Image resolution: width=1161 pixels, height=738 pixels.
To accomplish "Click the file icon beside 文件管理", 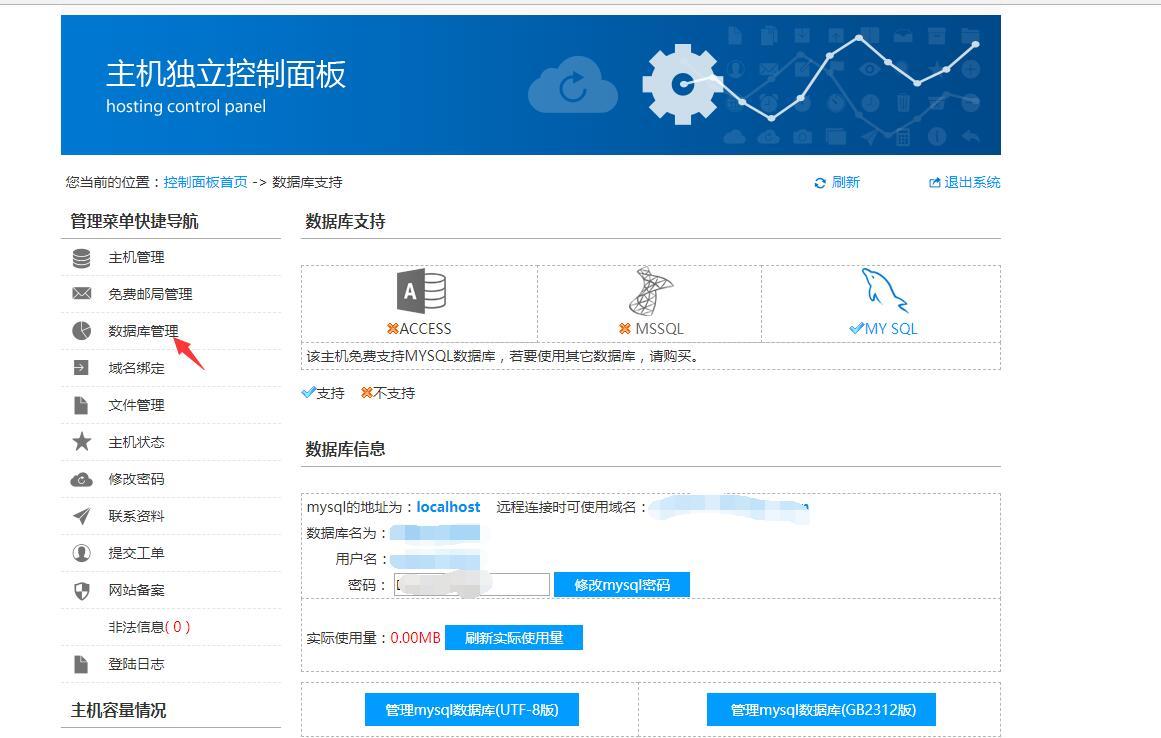I will [x=81, y=405].
